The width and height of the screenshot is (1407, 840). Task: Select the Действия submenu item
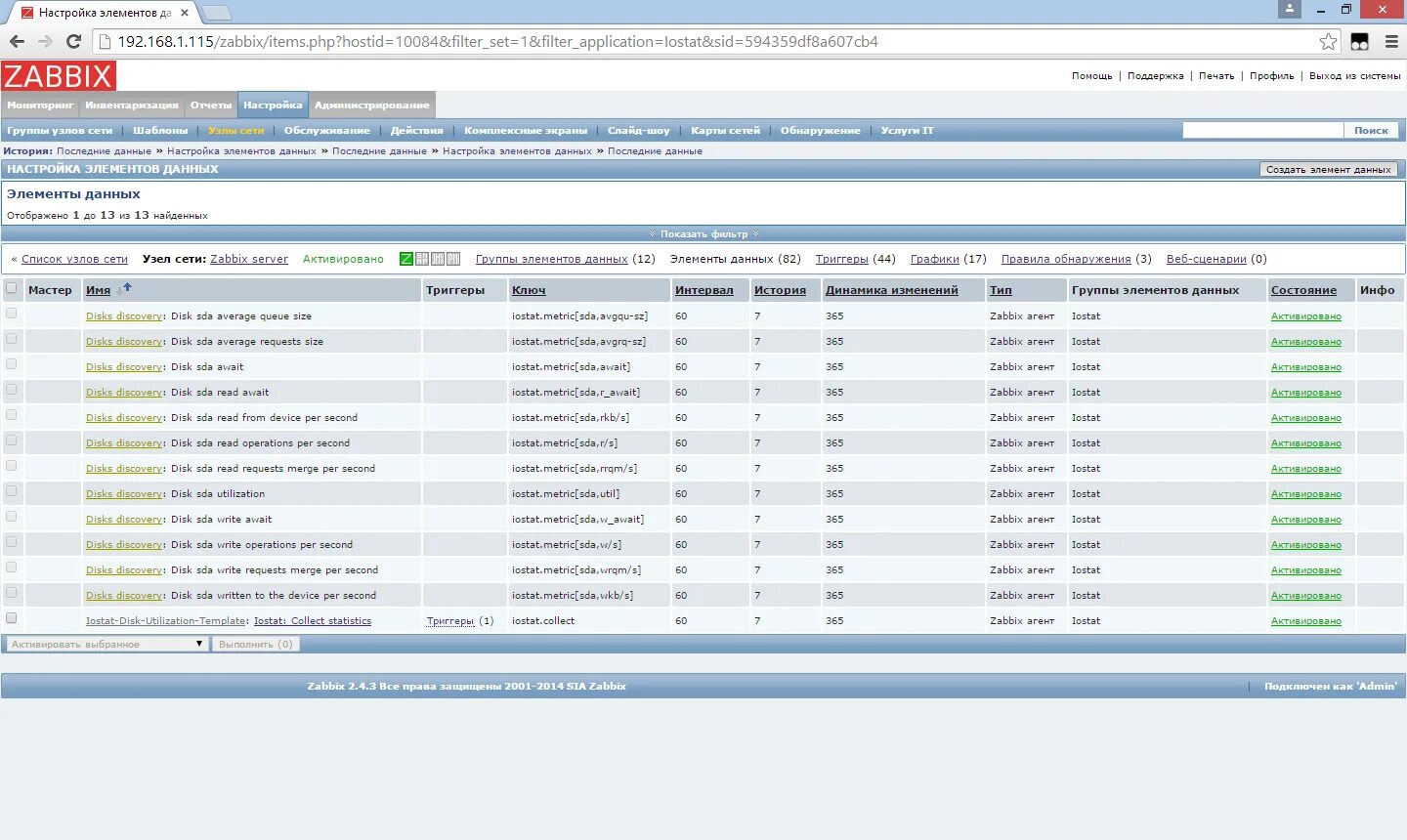click(417, 130)
